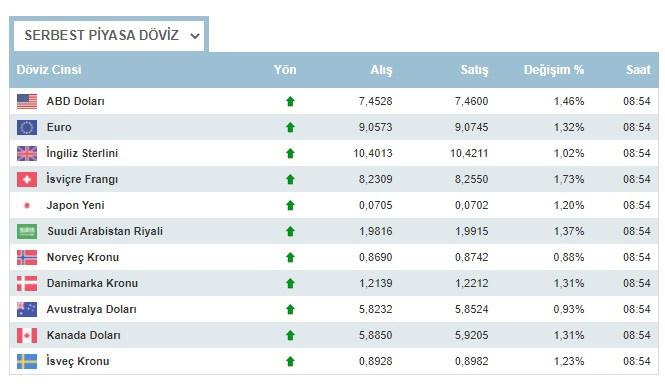The image size is (665, 389).
Task: Click the Riyal buying rate 1,9816
Action: click(375, 231)
